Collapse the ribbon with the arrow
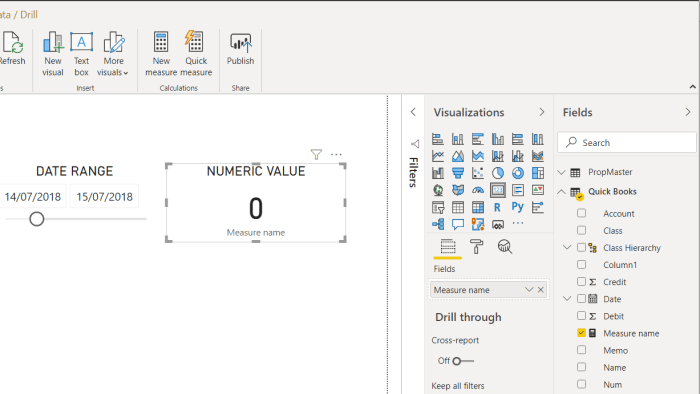The width and height of the screenshot is (700, 394). pyautogui.click(x=692, y=87)
